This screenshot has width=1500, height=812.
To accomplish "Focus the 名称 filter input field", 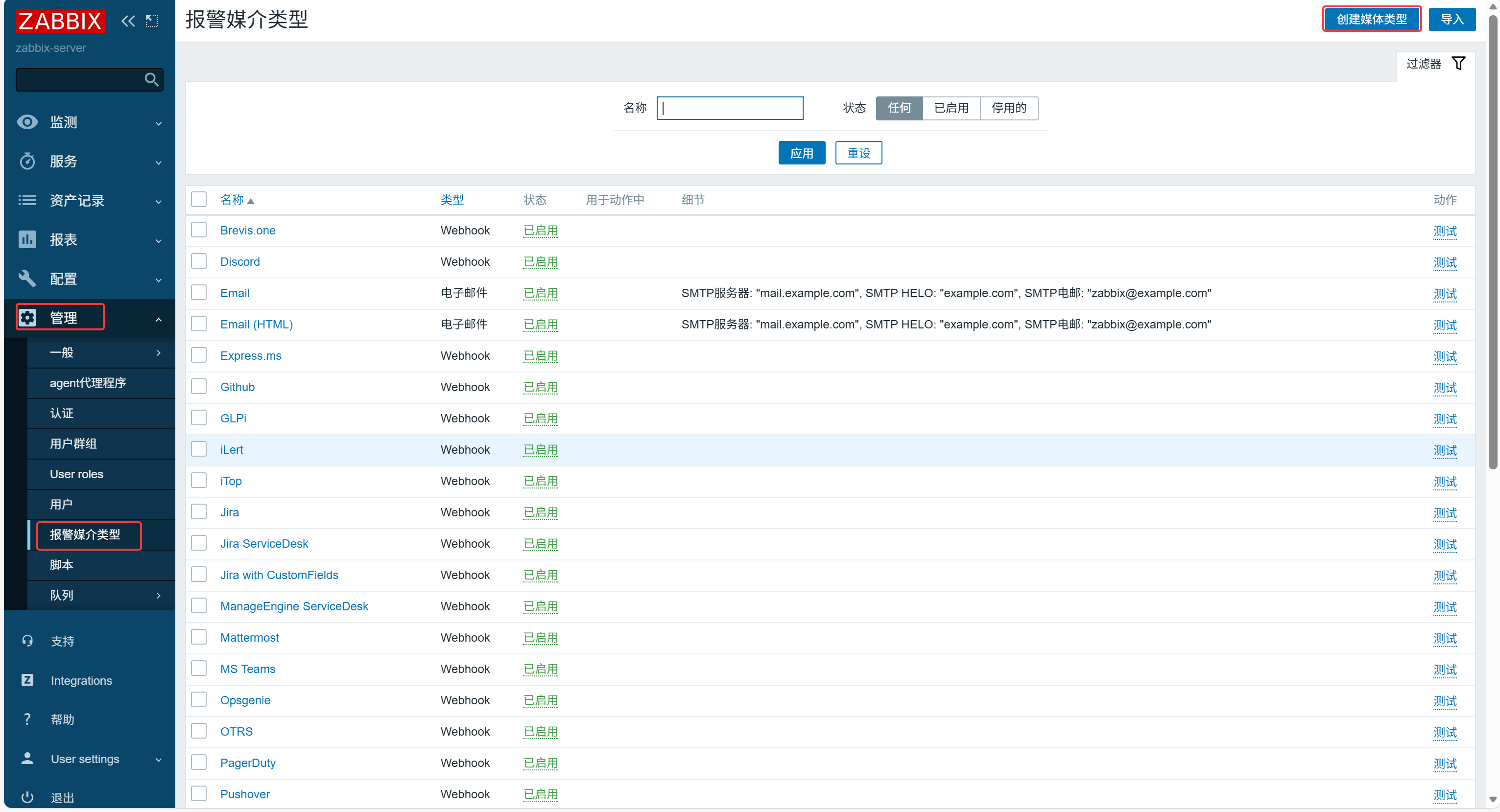I will click(x=730, y=108).
